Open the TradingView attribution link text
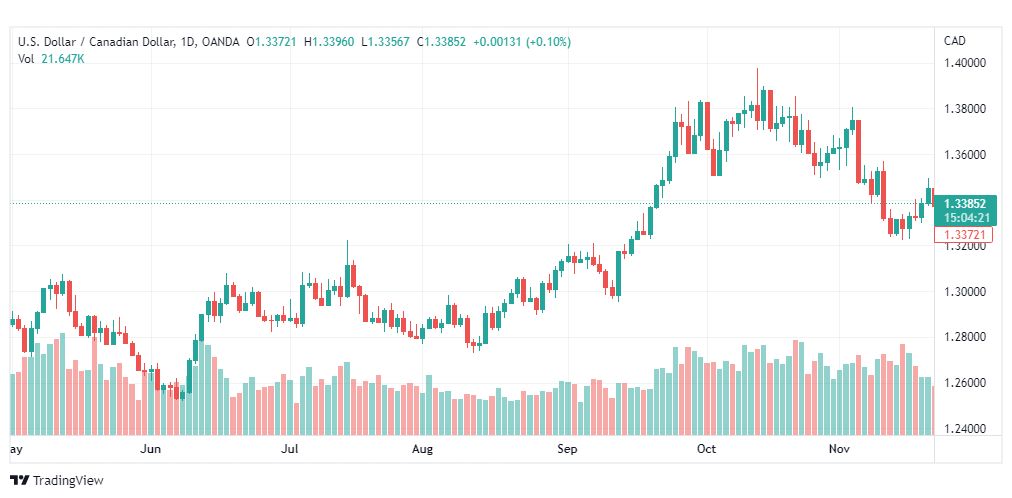Viewport: 1012px width, 498px height. pos(68,481)
